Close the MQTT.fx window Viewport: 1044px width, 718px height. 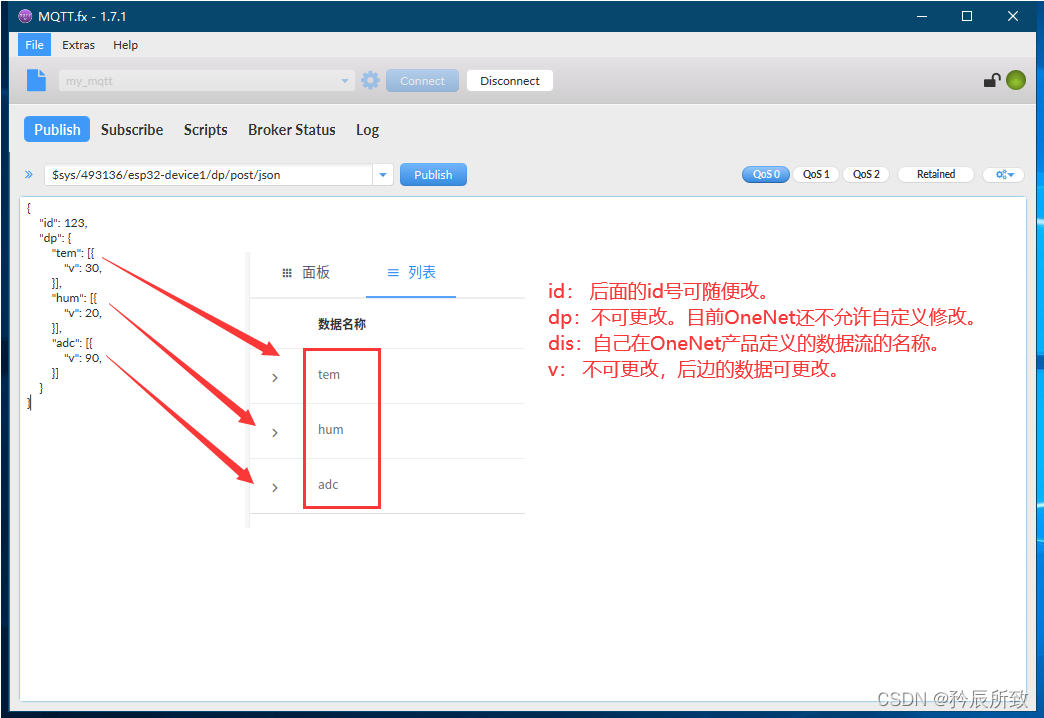pos(1013,16)
